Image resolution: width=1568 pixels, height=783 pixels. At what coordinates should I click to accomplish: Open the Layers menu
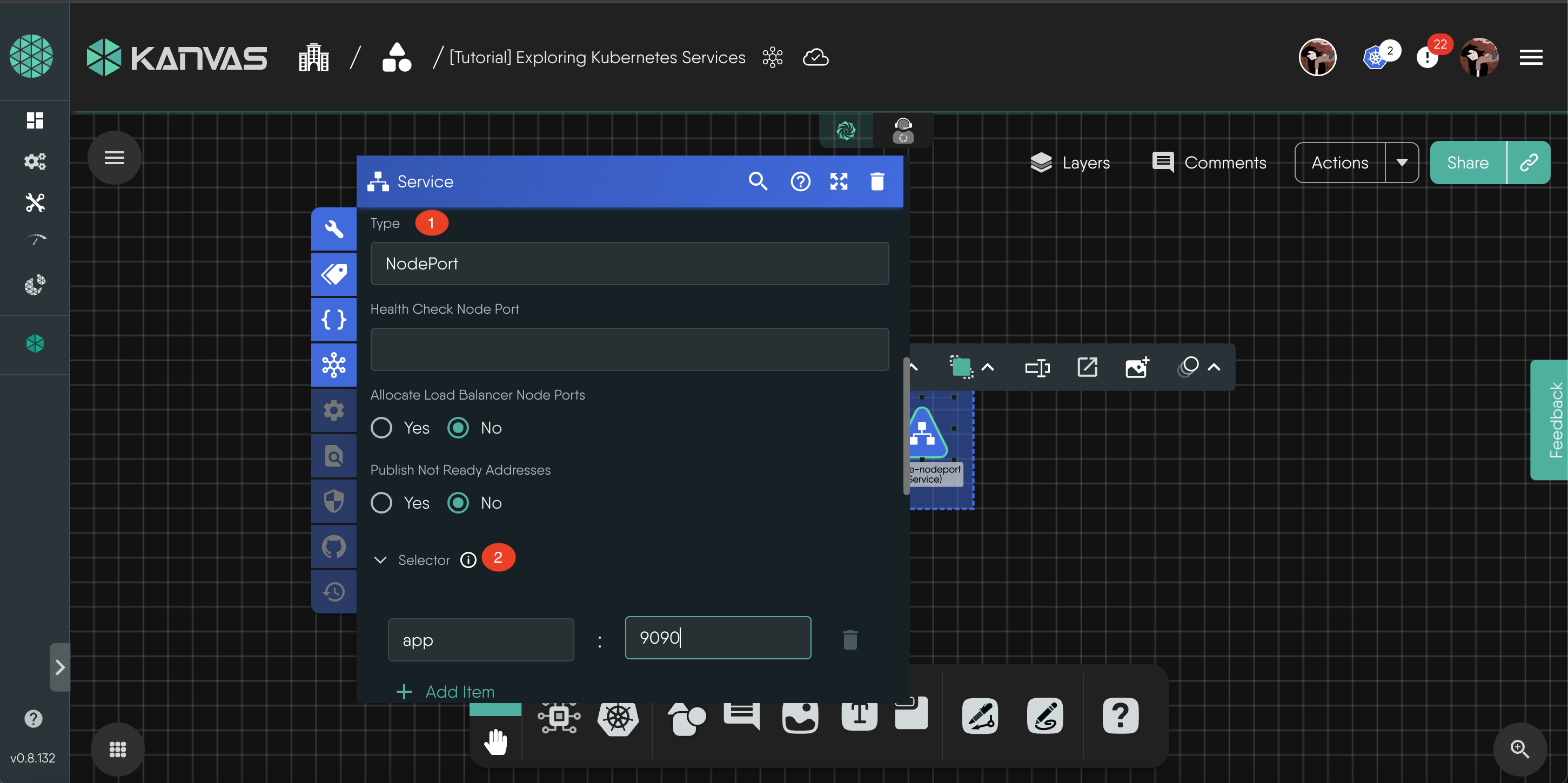click(x=1070, y=163)
